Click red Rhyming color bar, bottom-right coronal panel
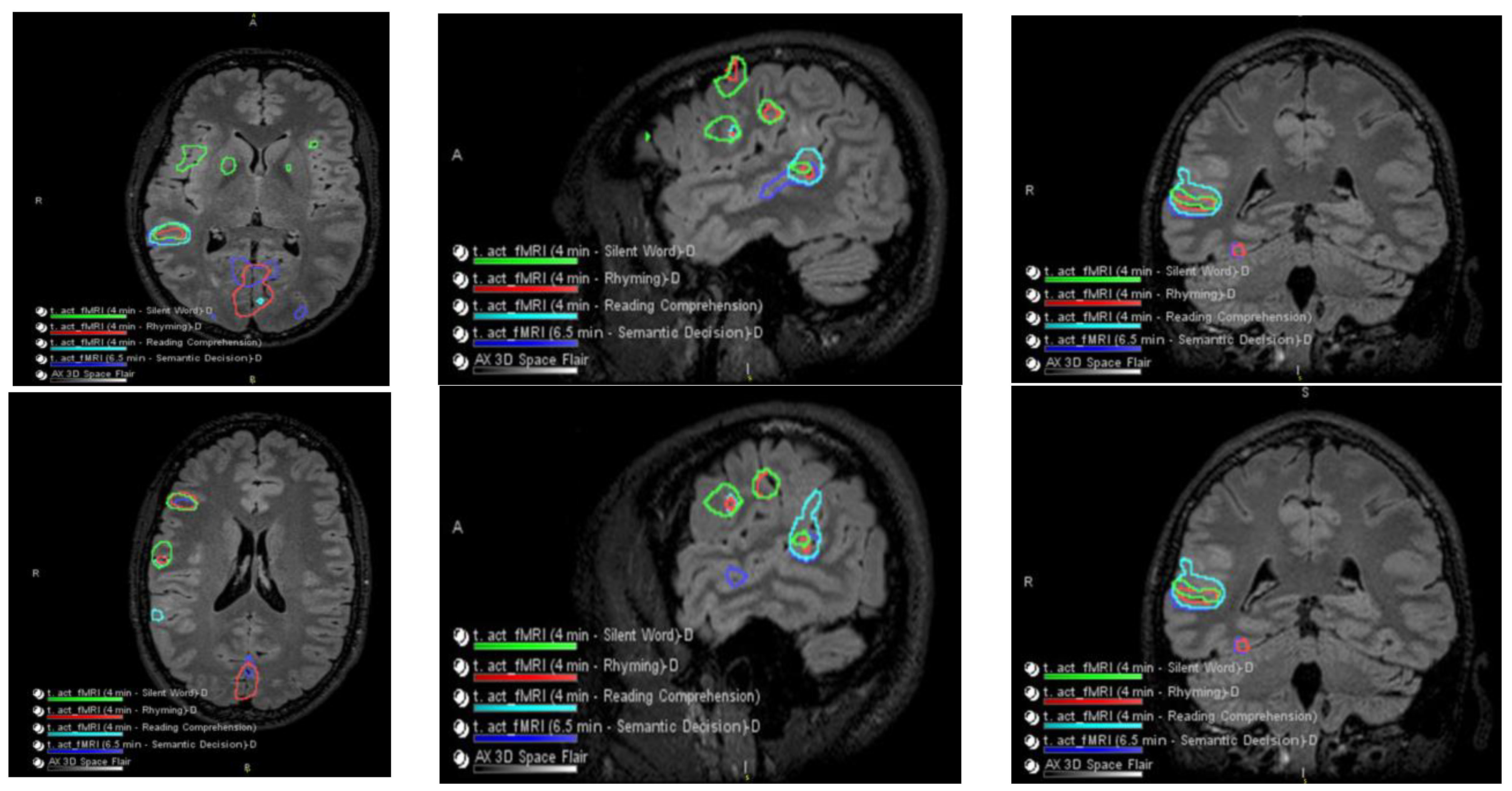Viewport: 1512px width, 791px height. tap(1093, 701)
